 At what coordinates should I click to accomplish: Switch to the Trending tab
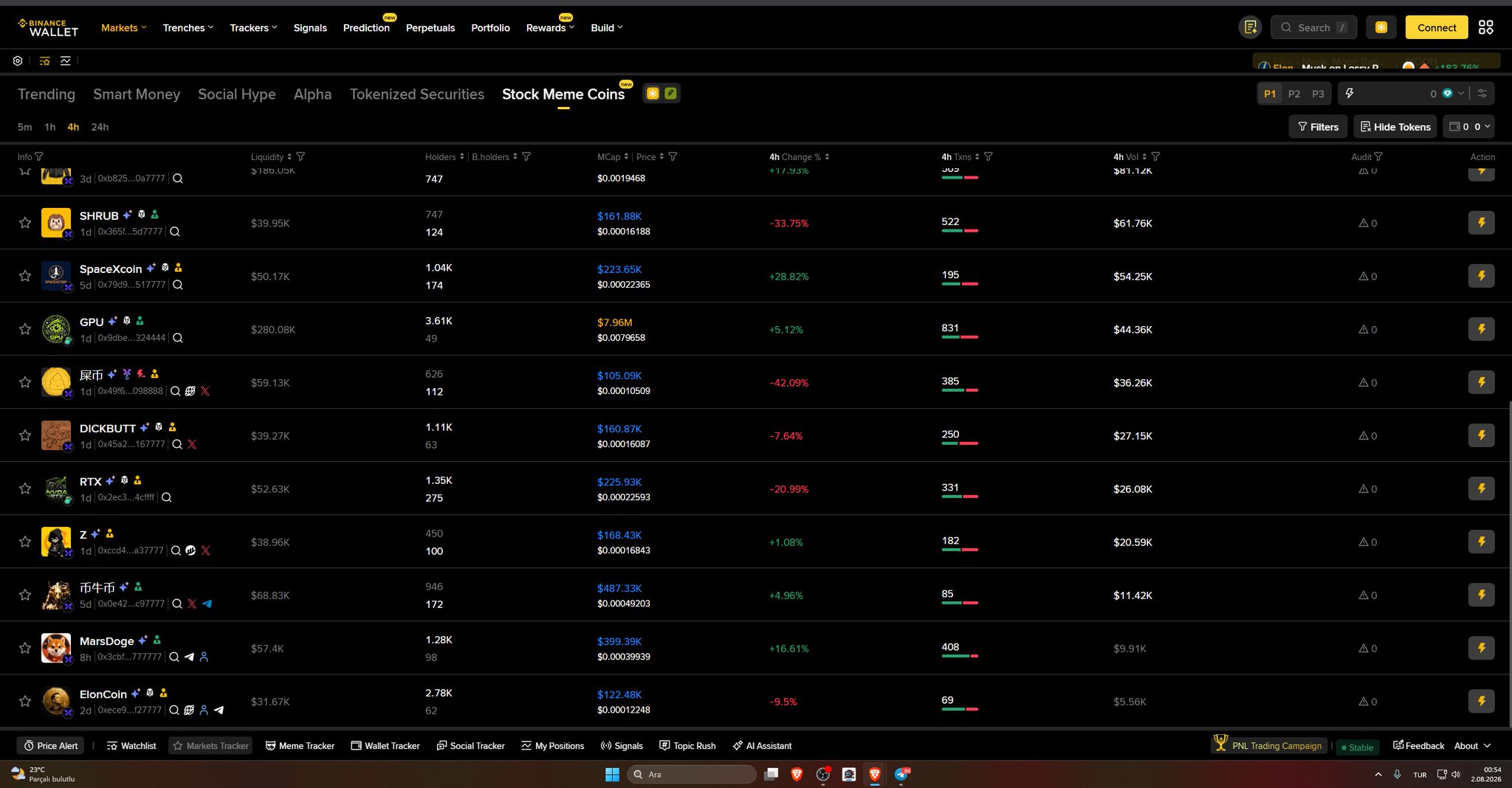47,94
